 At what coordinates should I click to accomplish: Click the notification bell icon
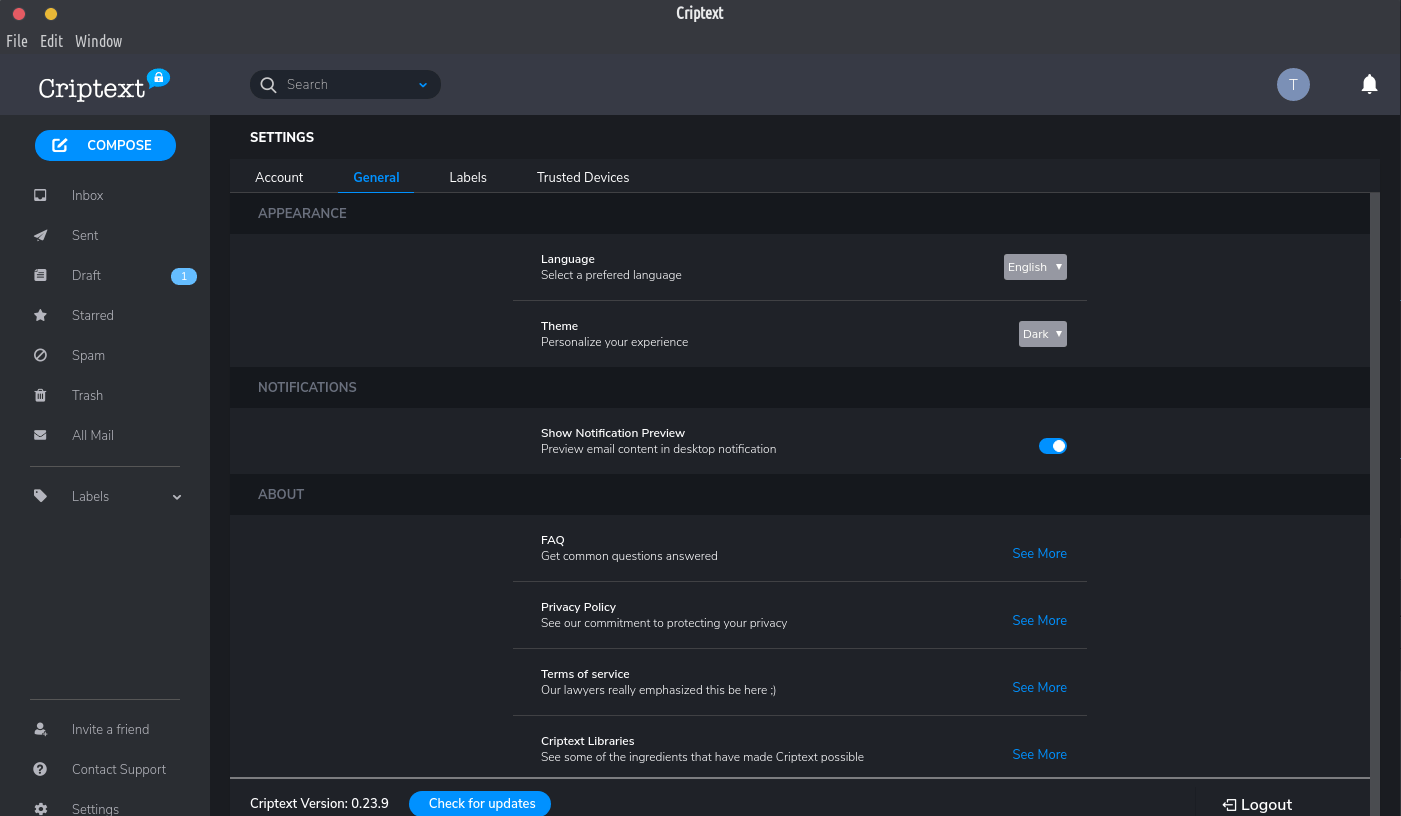pos(1369,85)
